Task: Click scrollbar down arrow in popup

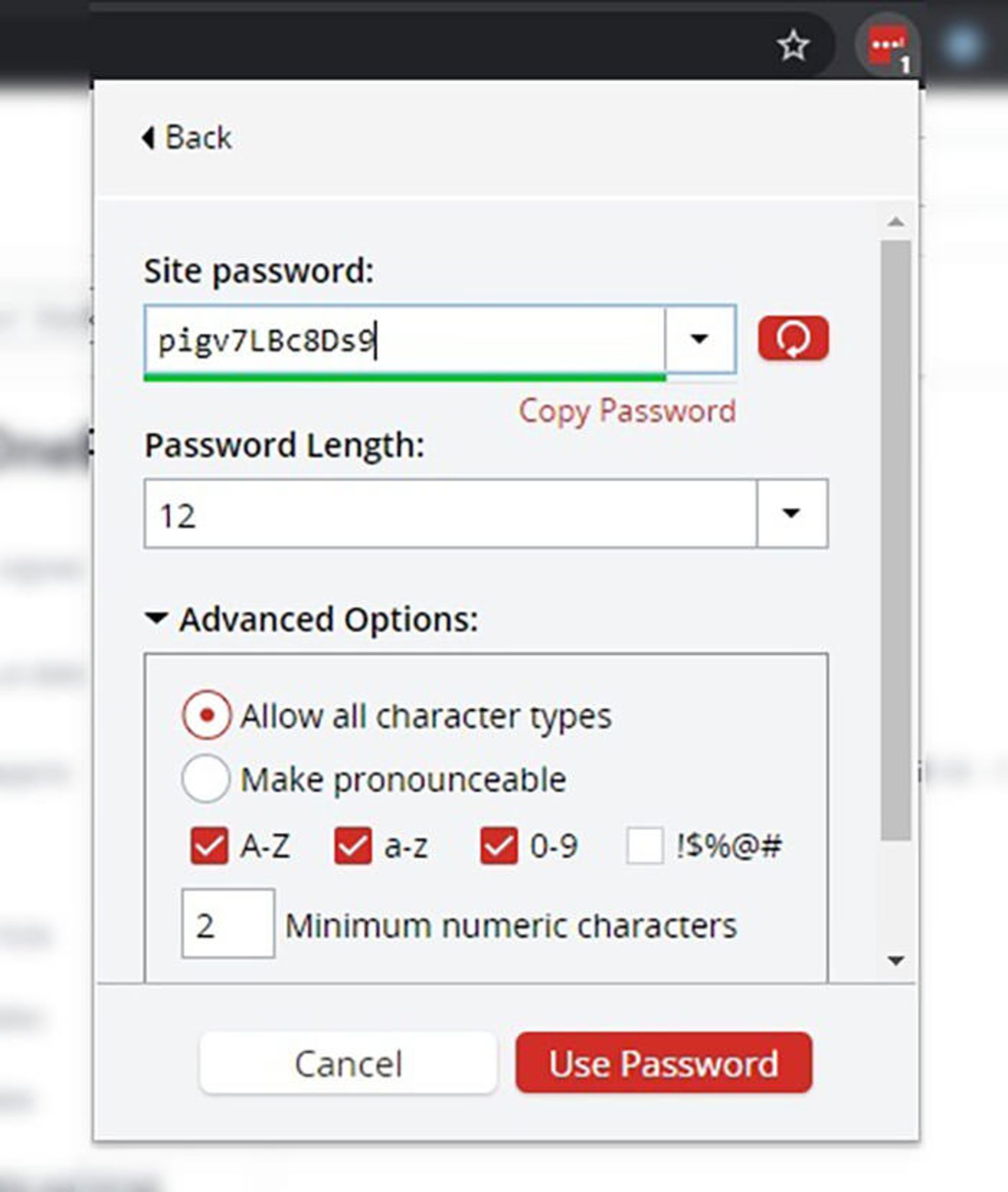Action: click(x=896, y=961)
